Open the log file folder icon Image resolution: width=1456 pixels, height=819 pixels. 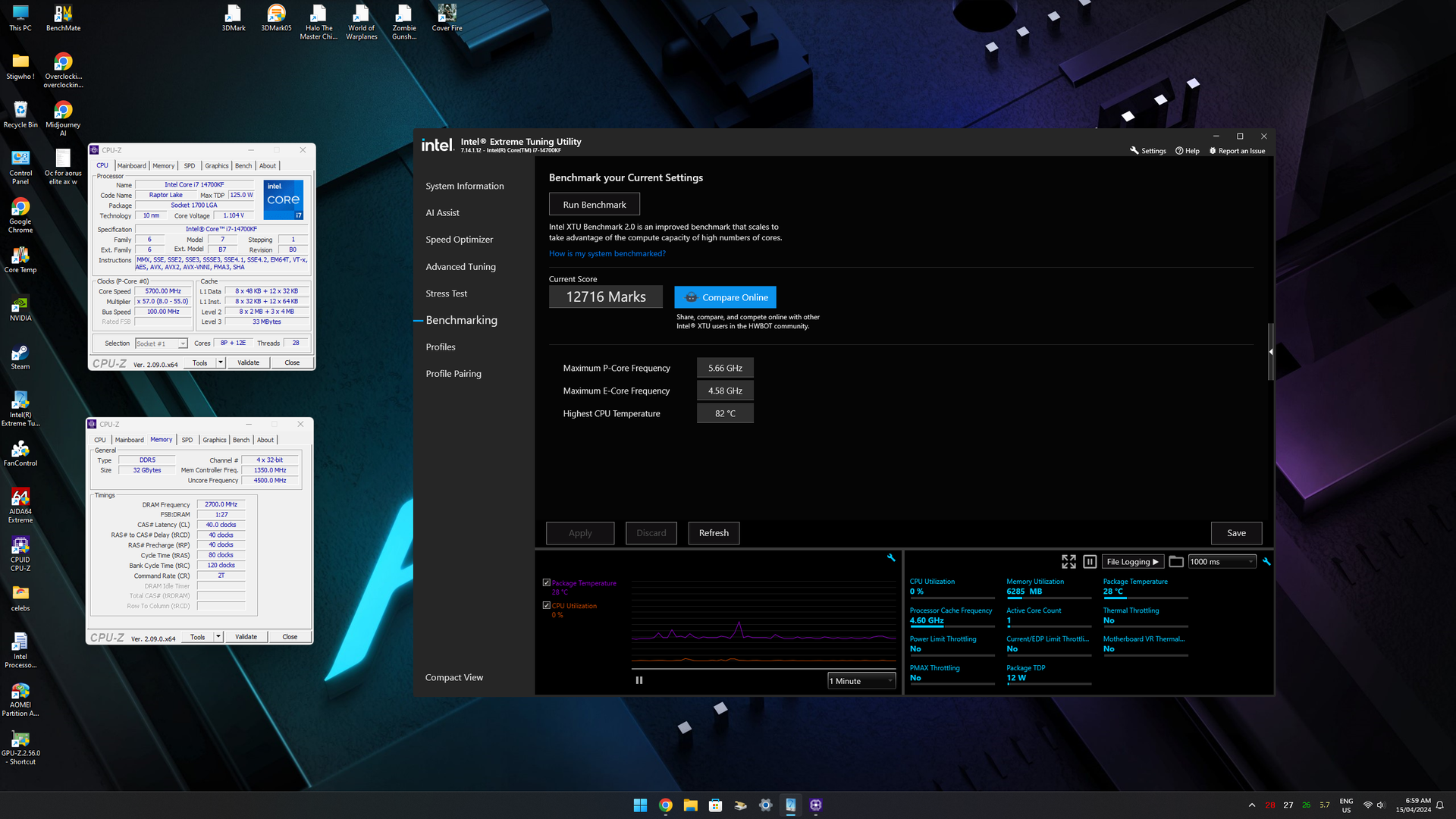(1176, 562)
